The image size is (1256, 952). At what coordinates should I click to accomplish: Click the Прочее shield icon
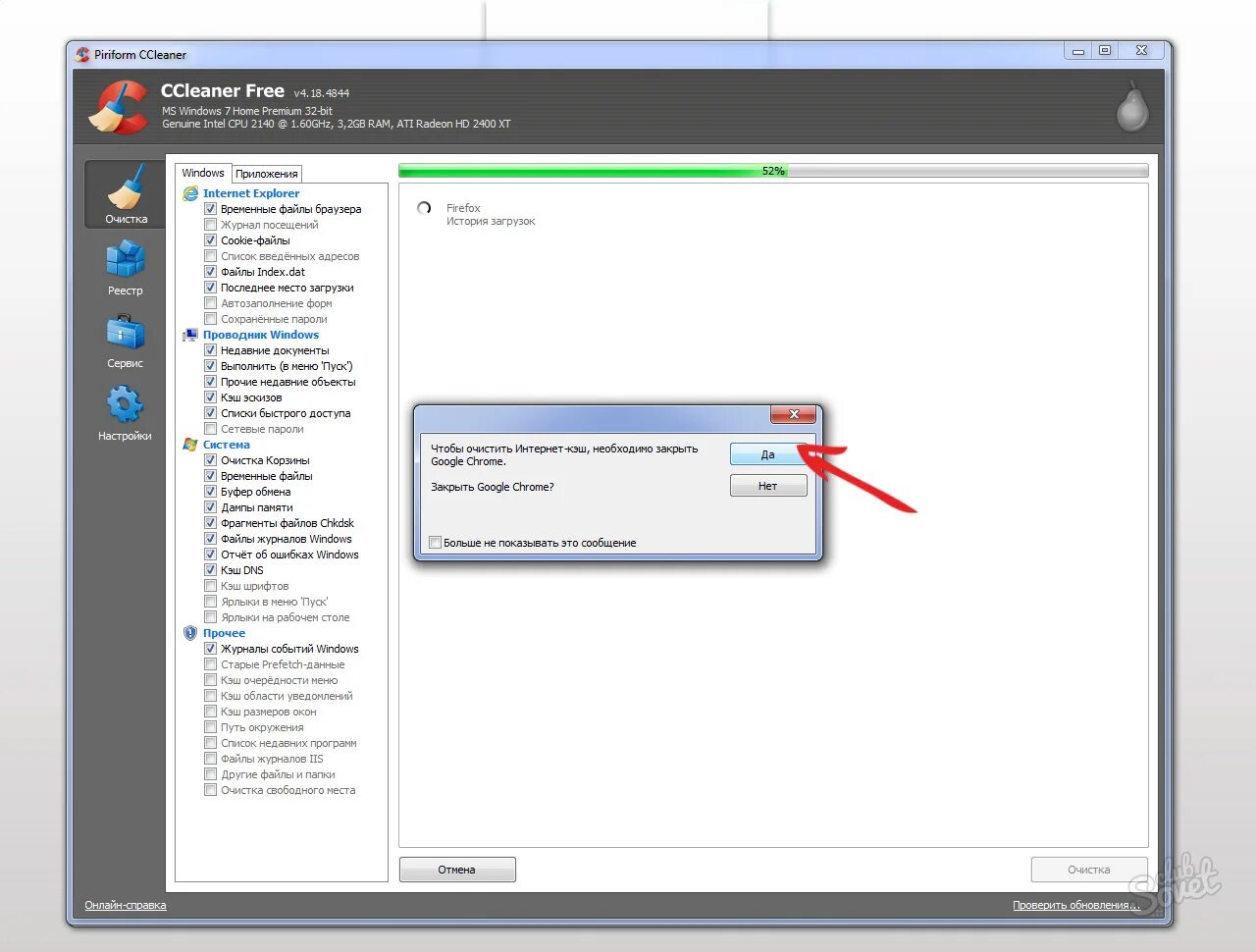click(190, 633)
